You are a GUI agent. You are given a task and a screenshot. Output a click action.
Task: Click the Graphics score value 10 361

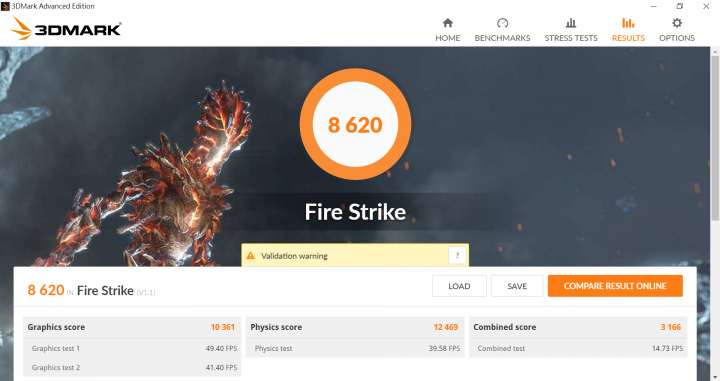pyautogui.click(x=222, y=327)
